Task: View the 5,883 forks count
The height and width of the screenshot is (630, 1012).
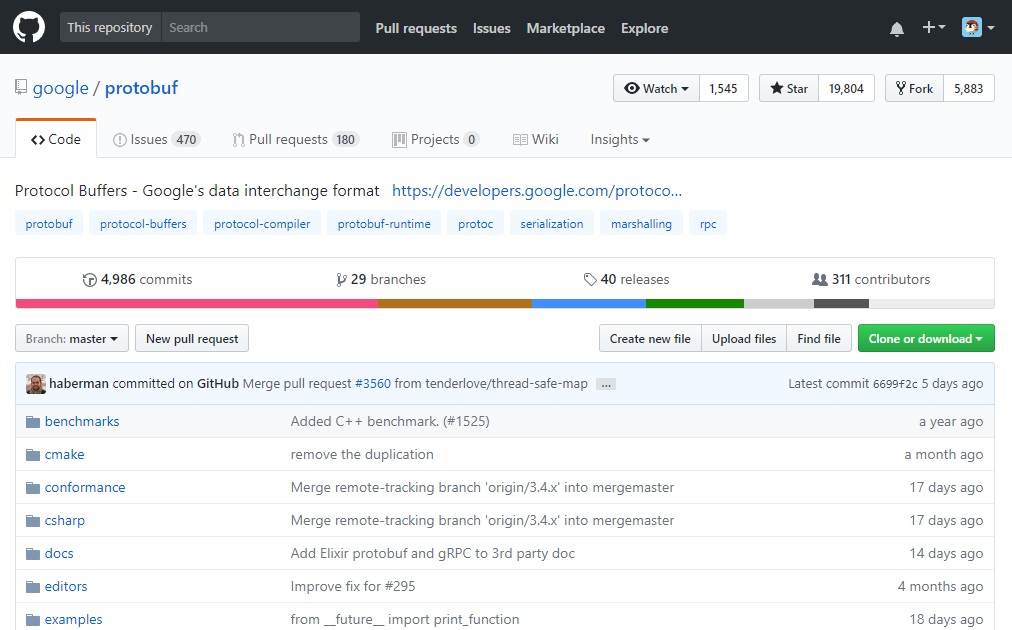Action: 969,88
